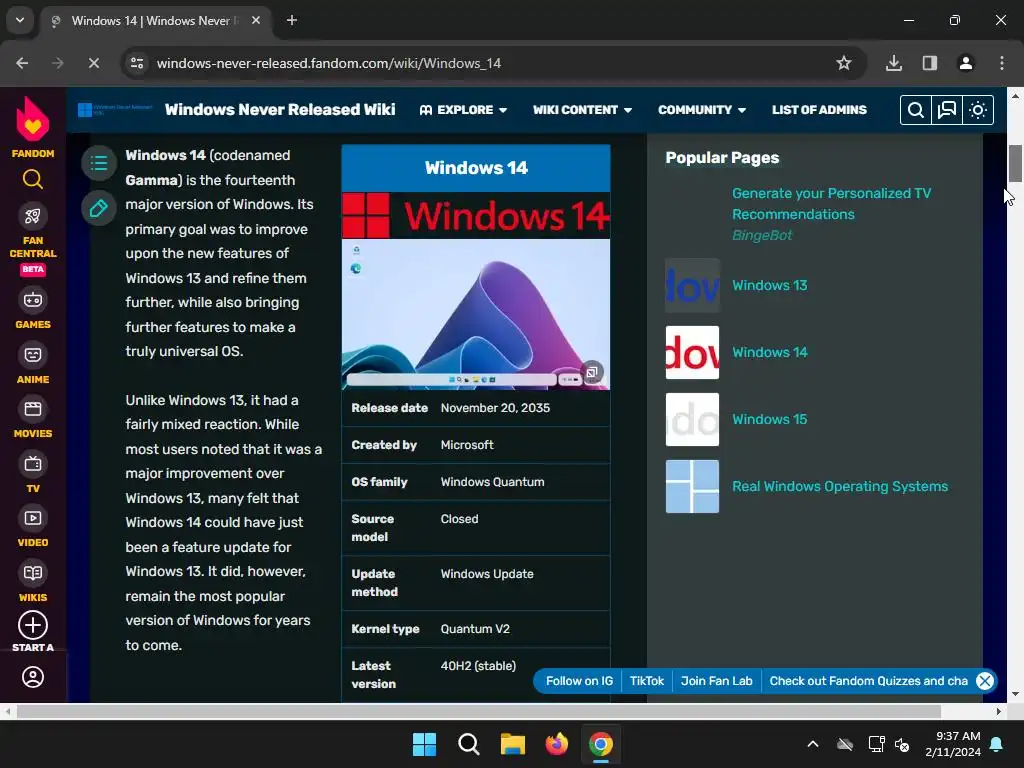Expand the Wiki Content menu

tap(582, 110)
